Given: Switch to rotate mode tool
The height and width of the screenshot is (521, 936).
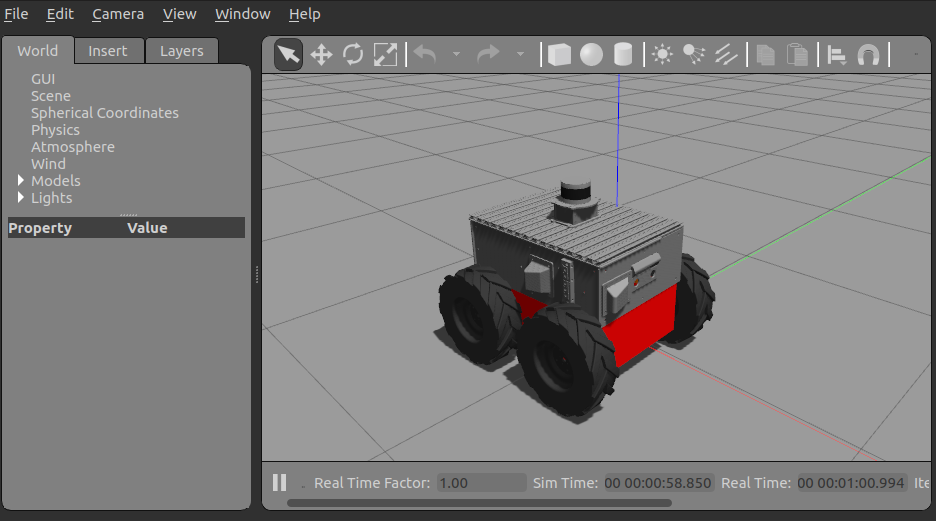Looking at the screenshot, I should pos(353,54).
